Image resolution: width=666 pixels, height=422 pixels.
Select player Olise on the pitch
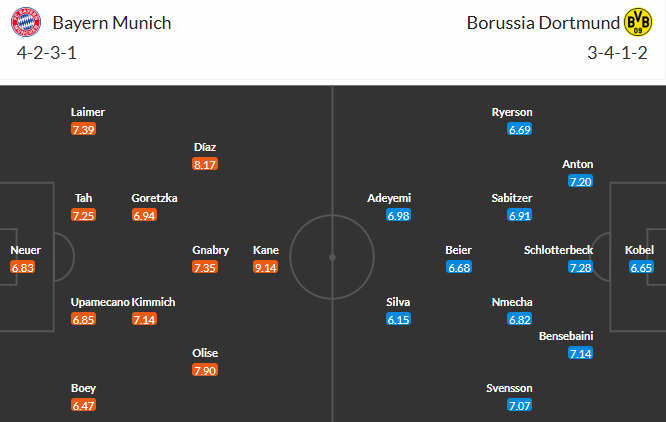(x=205, y=353)
